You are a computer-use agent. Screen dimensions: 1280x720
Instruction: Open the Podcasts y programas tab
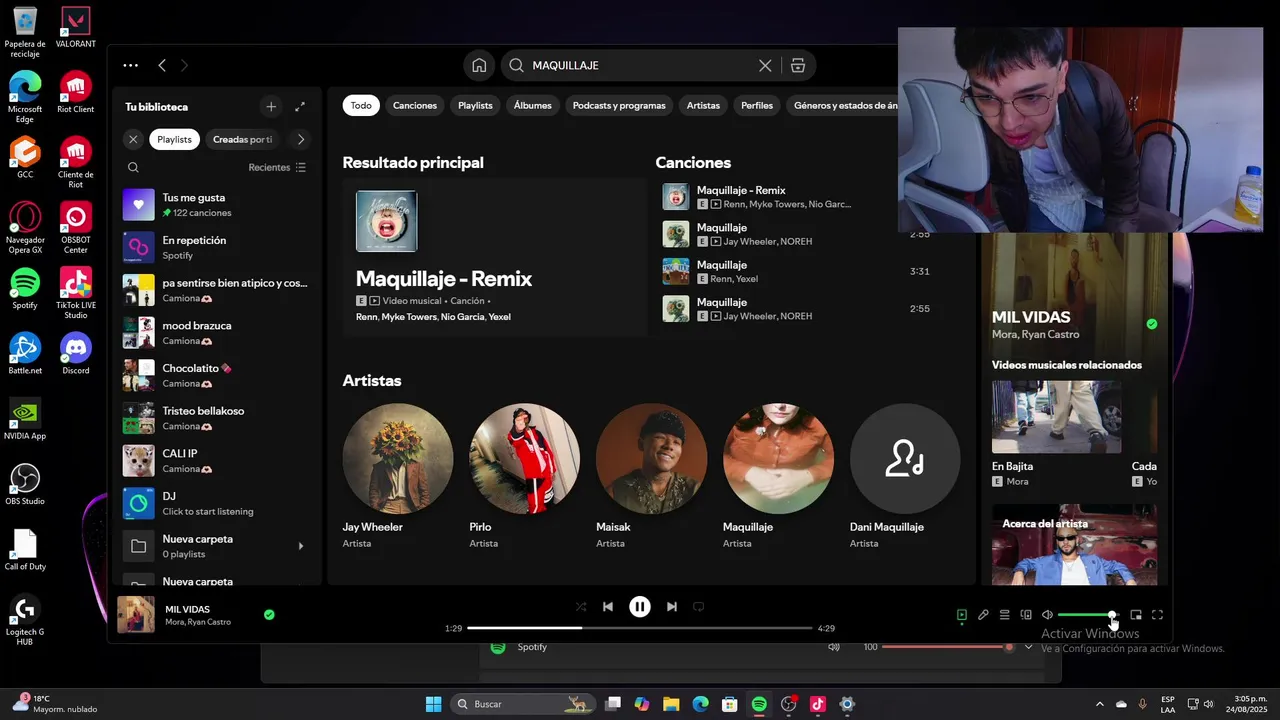(x=619, y=105)
